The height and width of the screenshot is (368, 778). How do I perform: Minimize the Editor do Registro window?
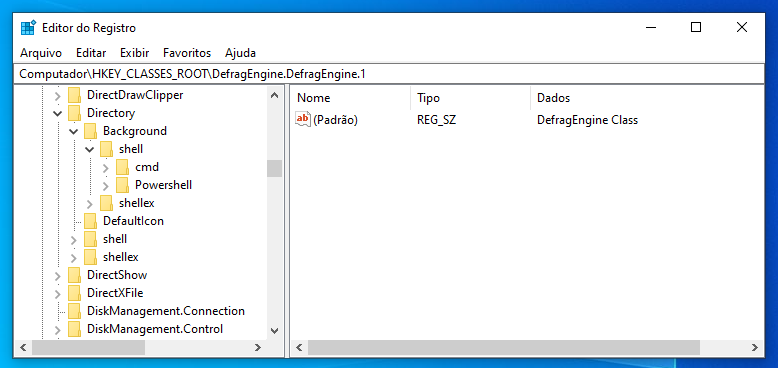(650, 28)
